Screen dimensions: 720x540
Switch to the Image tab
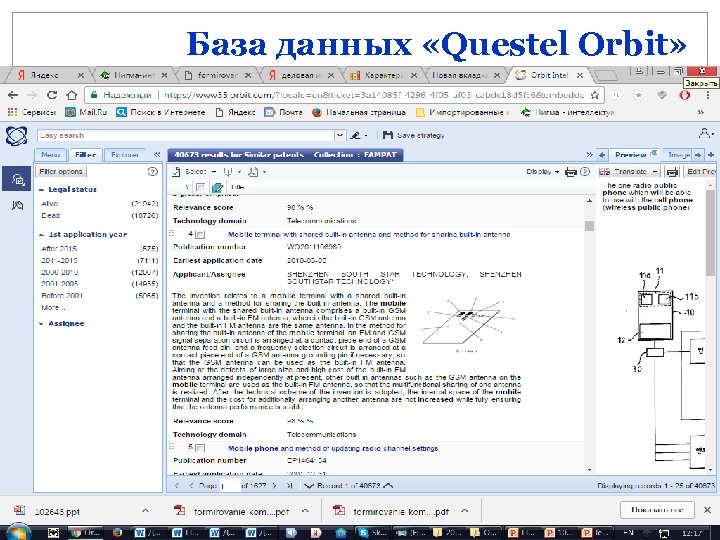(x=679, y=155)
